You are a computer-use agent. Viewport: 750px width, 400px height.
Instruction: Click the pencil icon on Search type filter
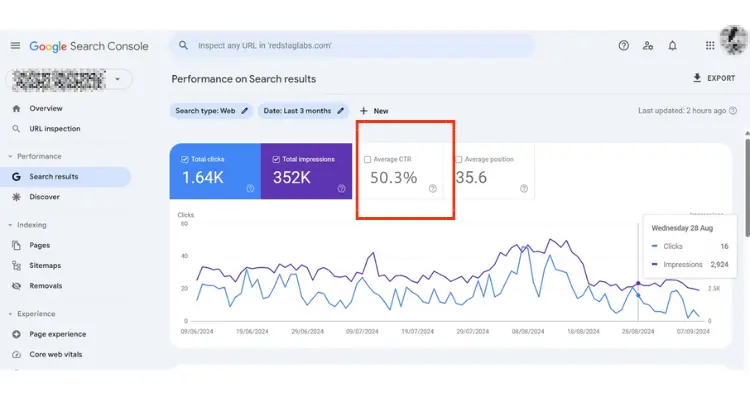[245, 111]
